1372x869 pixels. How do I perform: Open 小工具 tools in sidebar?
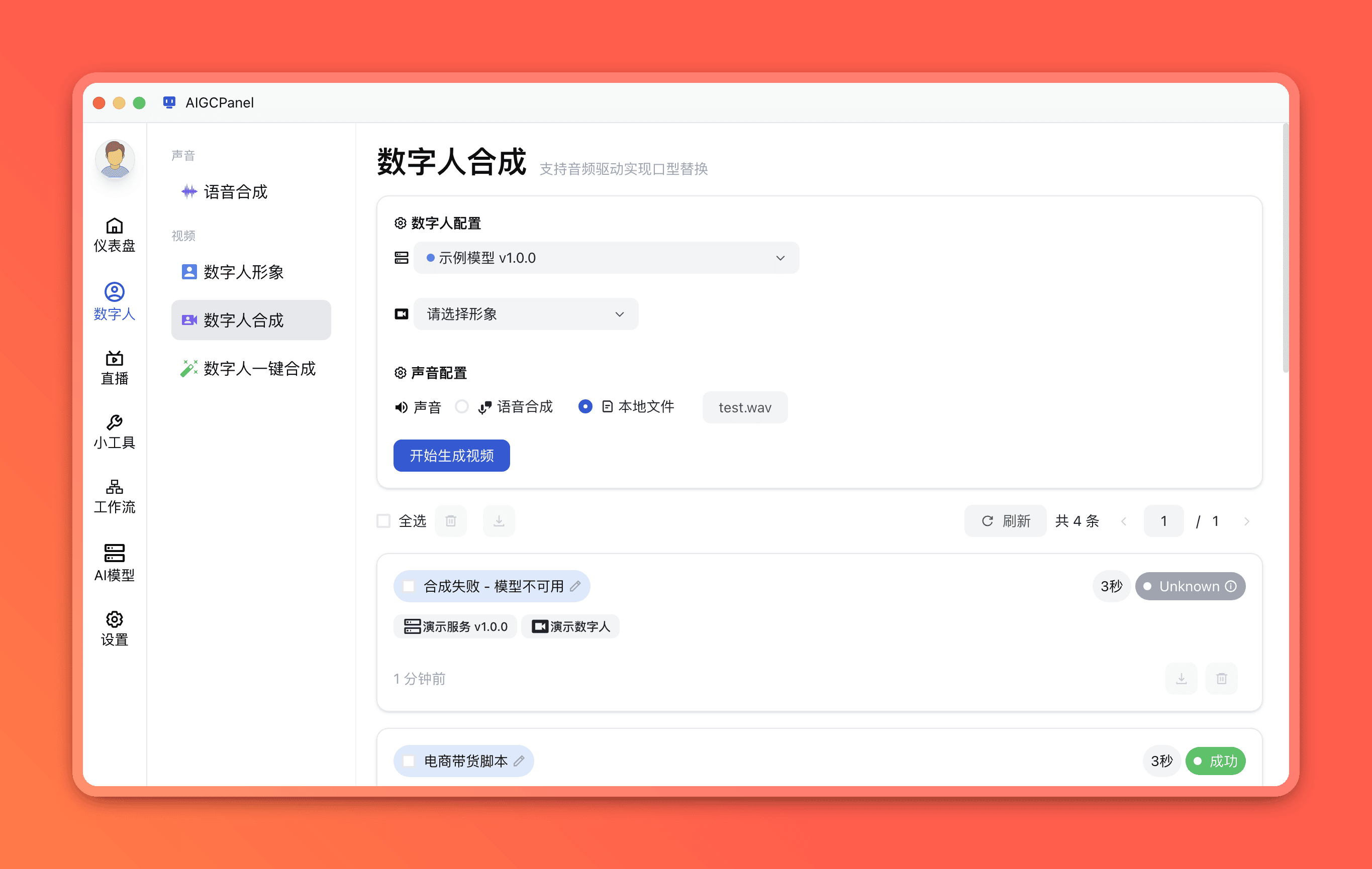tap(115, 432)
